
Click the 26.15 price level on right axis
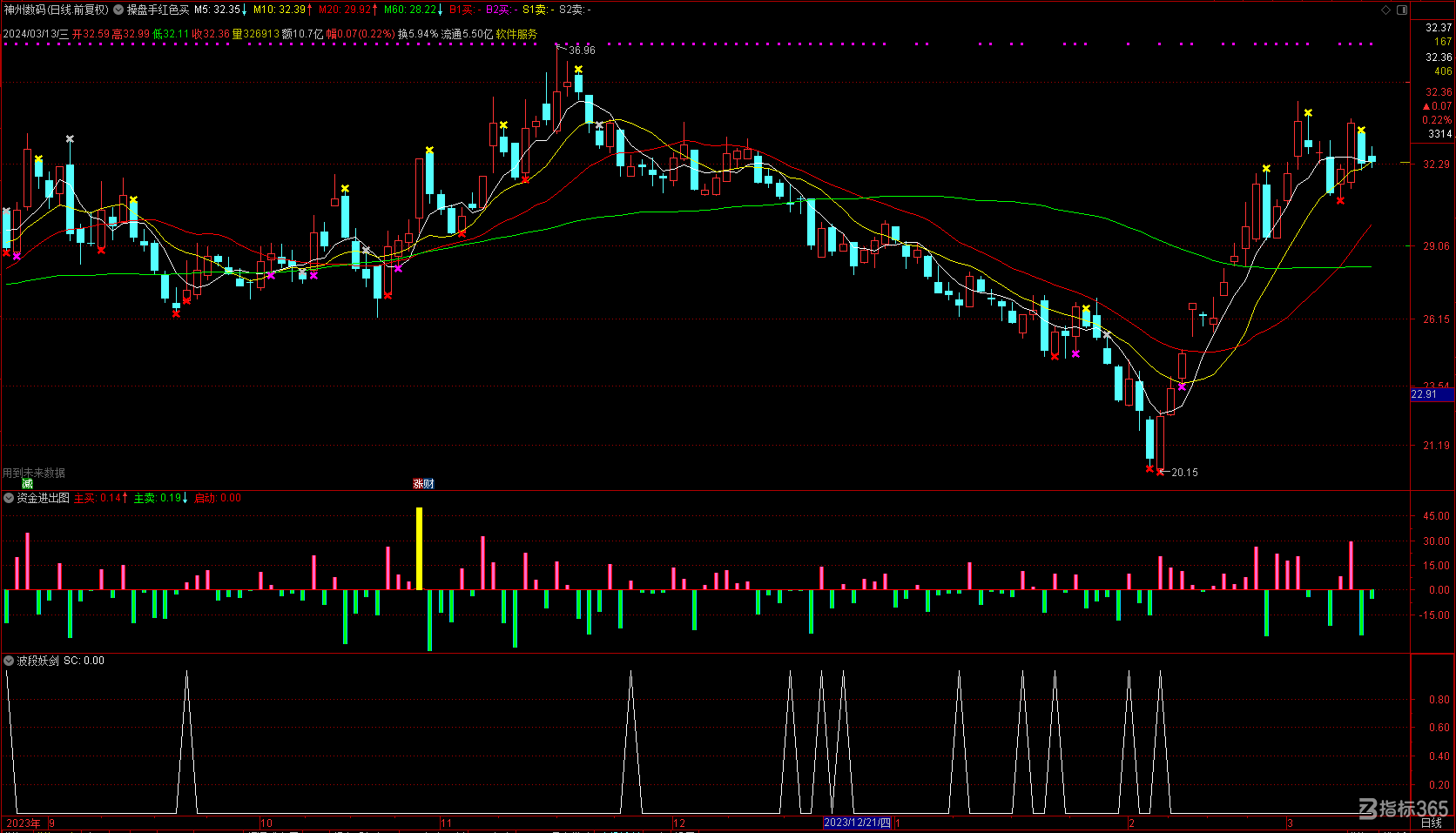tap(1437, 319)
